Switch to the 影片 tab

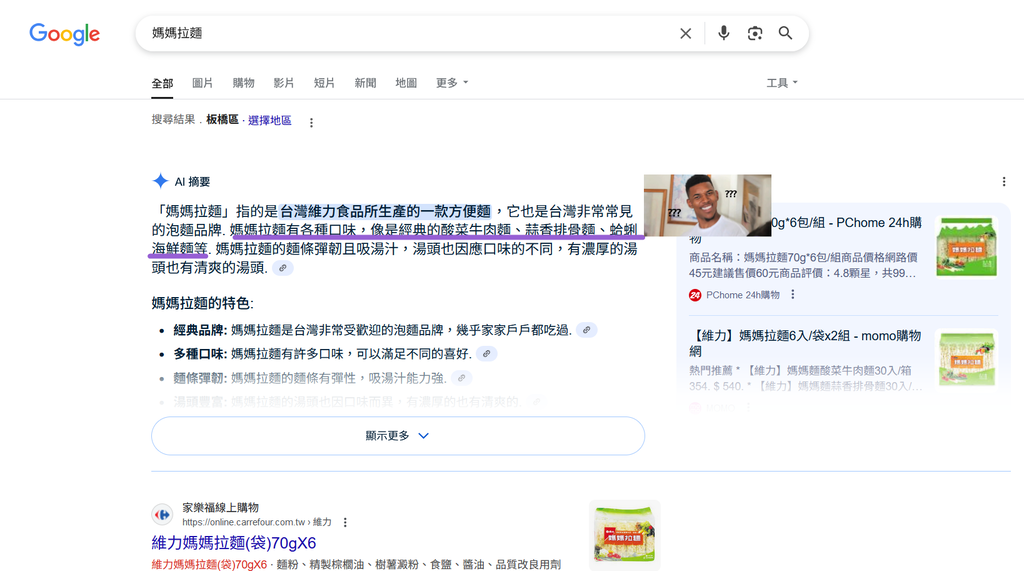coord(283,83)
